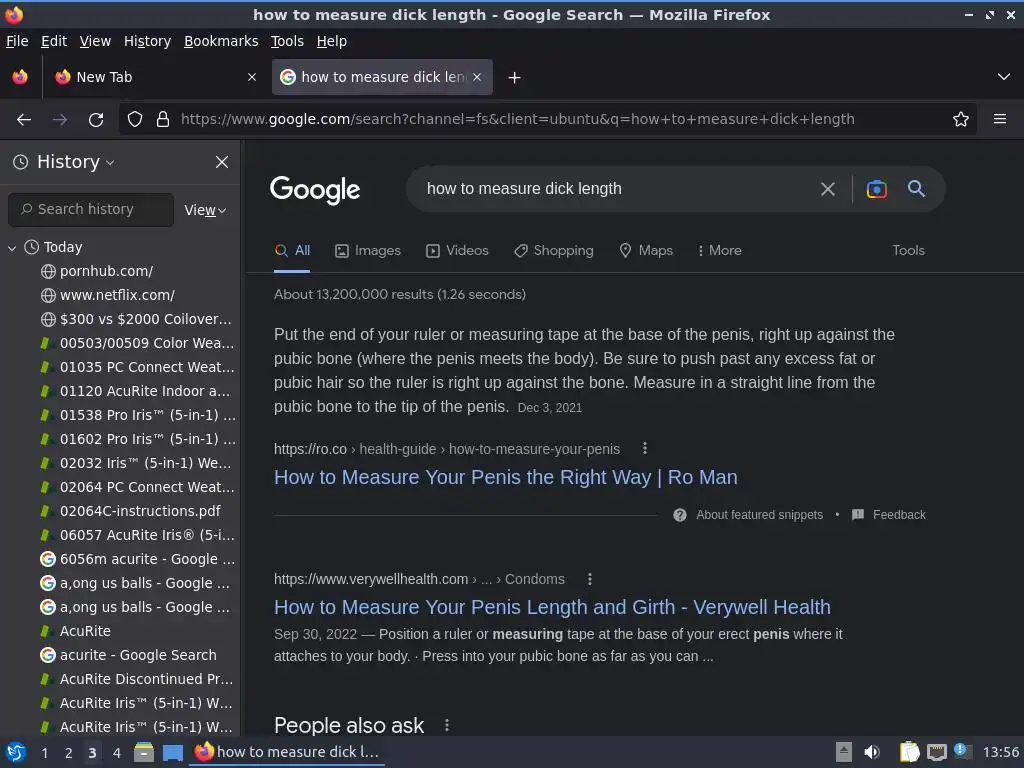Close the Google search tab
This screenshot has height=768, width=1024.
click(x=477, y=77)
